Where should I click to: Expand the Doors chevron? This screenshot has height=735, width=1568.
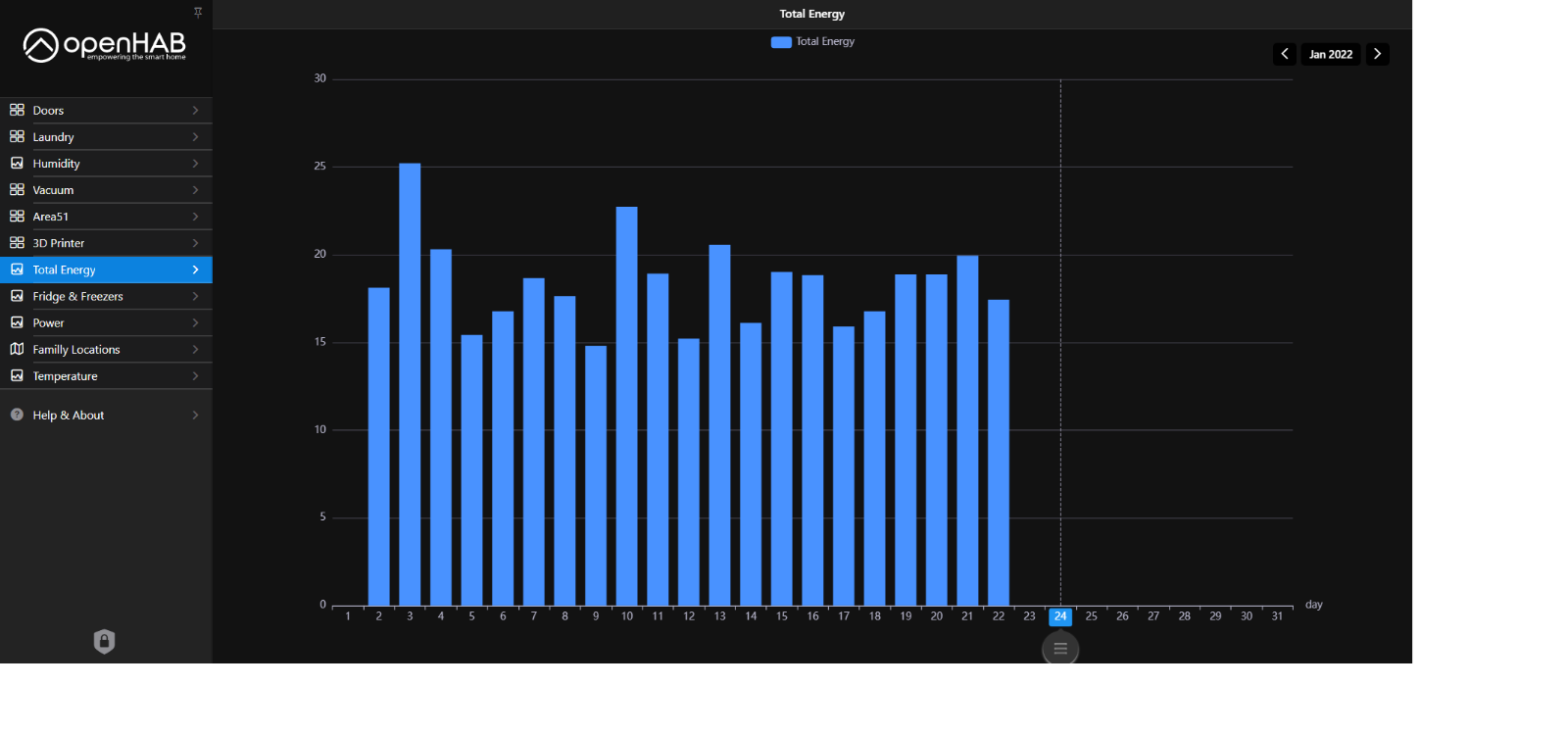195,110
